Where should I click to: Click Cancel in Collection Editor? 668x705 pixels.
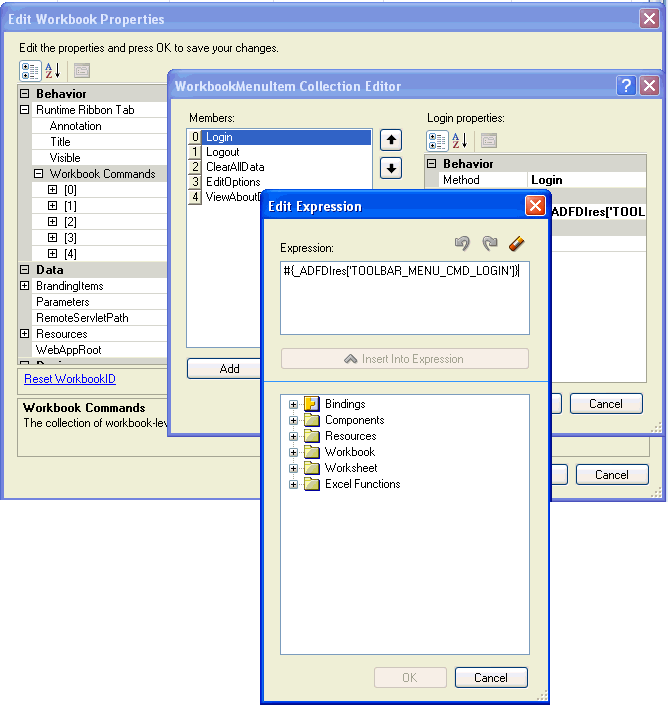(x=606, y=404)
